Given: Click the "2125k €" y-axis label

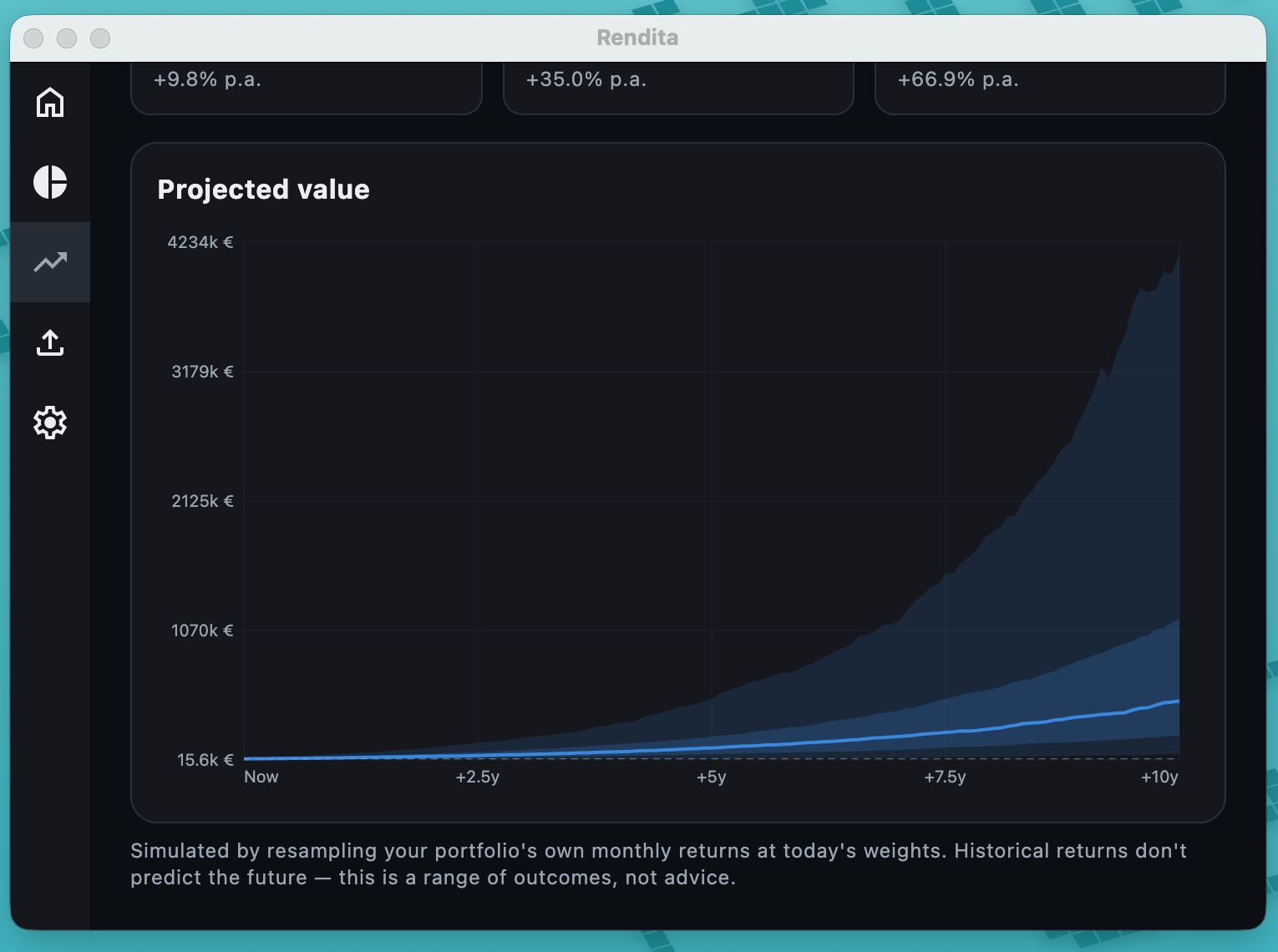Looking at the screenshot, I should [x=202, y=501].
